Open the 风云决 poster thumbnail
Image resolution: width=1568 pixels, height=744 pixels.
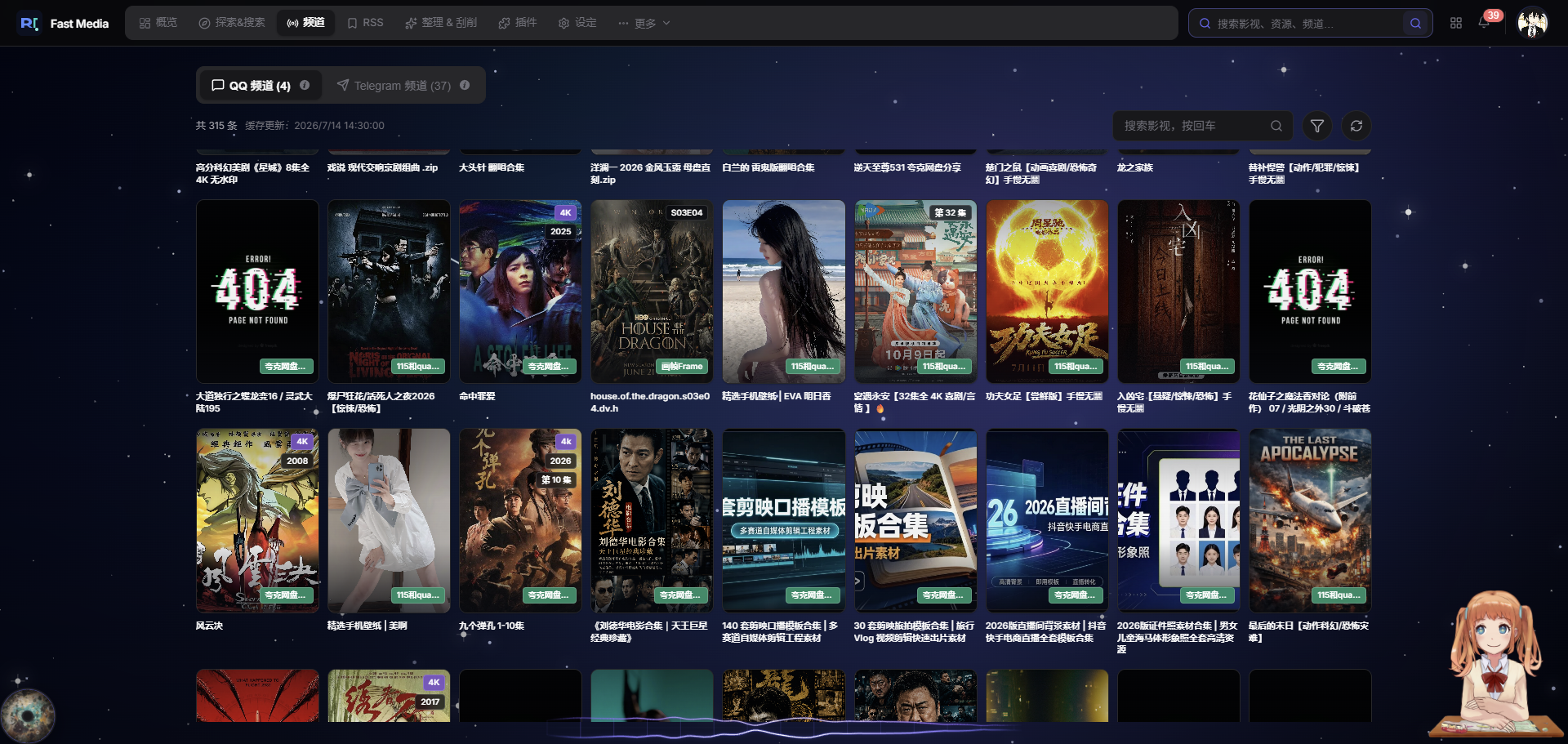pos(257,520)
